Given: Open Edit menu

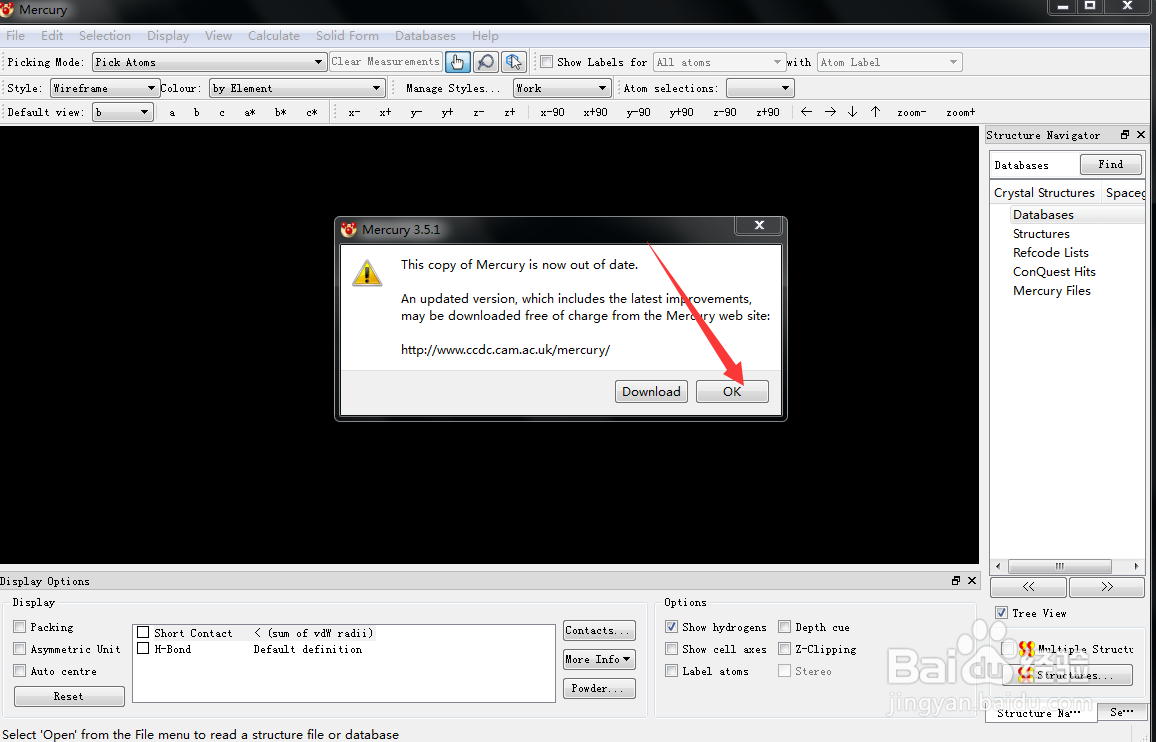Looking at the screenshot, I should click(x=52, y=35).
